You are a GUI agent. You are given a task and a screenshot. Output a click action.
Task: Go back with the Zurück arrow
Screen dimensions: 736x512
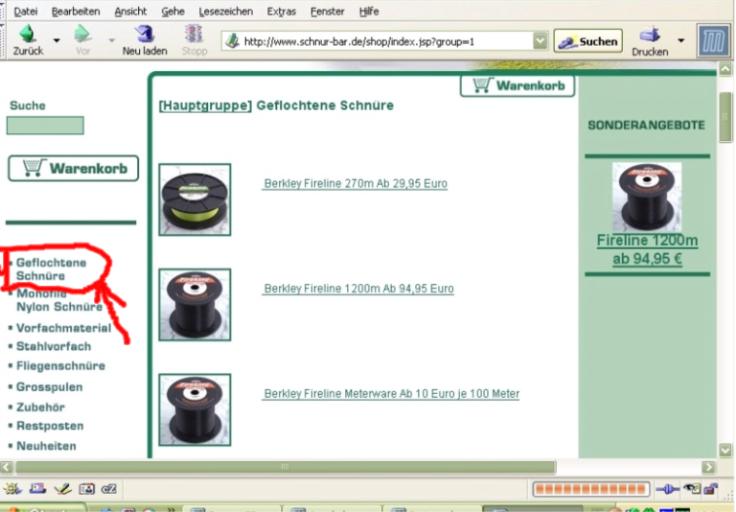tap(28, 39)
